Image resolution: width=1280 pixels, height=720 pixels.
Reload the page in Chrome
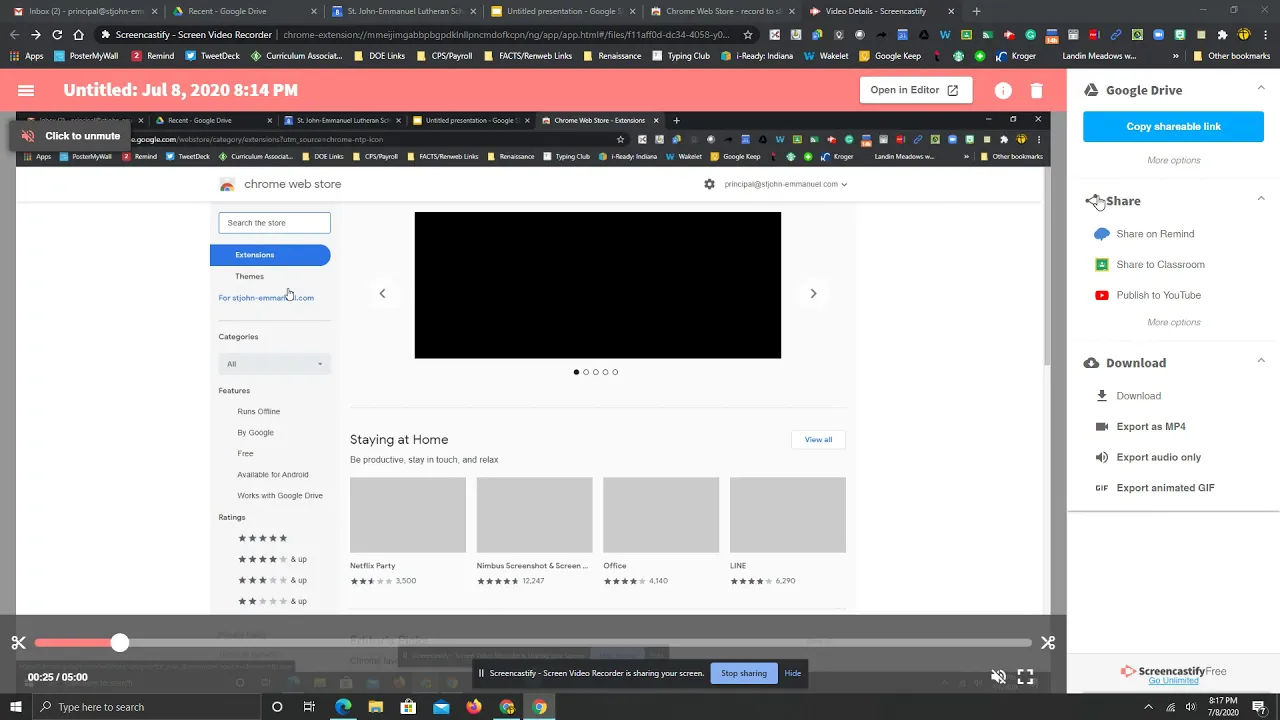coord(57,34)
